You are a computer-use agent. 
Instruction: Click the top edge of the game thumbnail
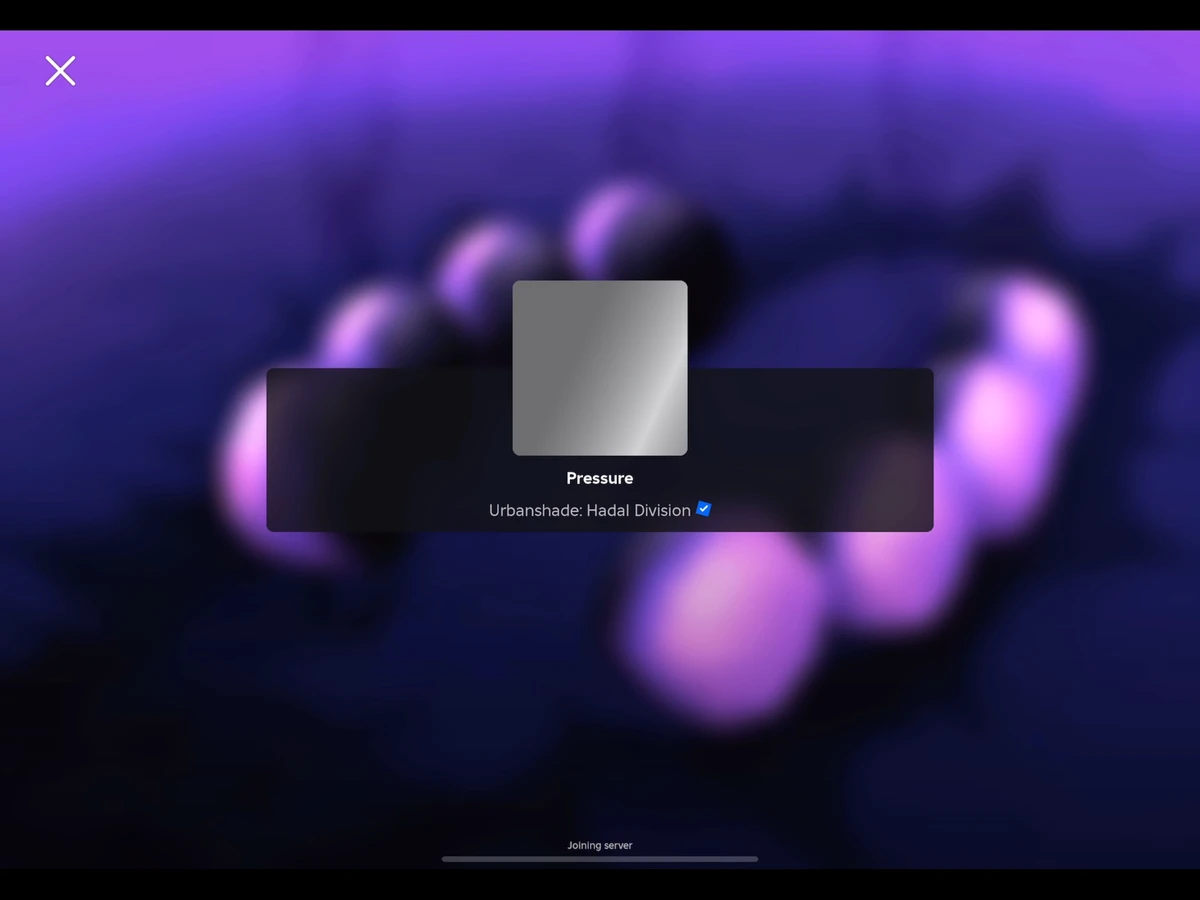click(x=599, y=284)
